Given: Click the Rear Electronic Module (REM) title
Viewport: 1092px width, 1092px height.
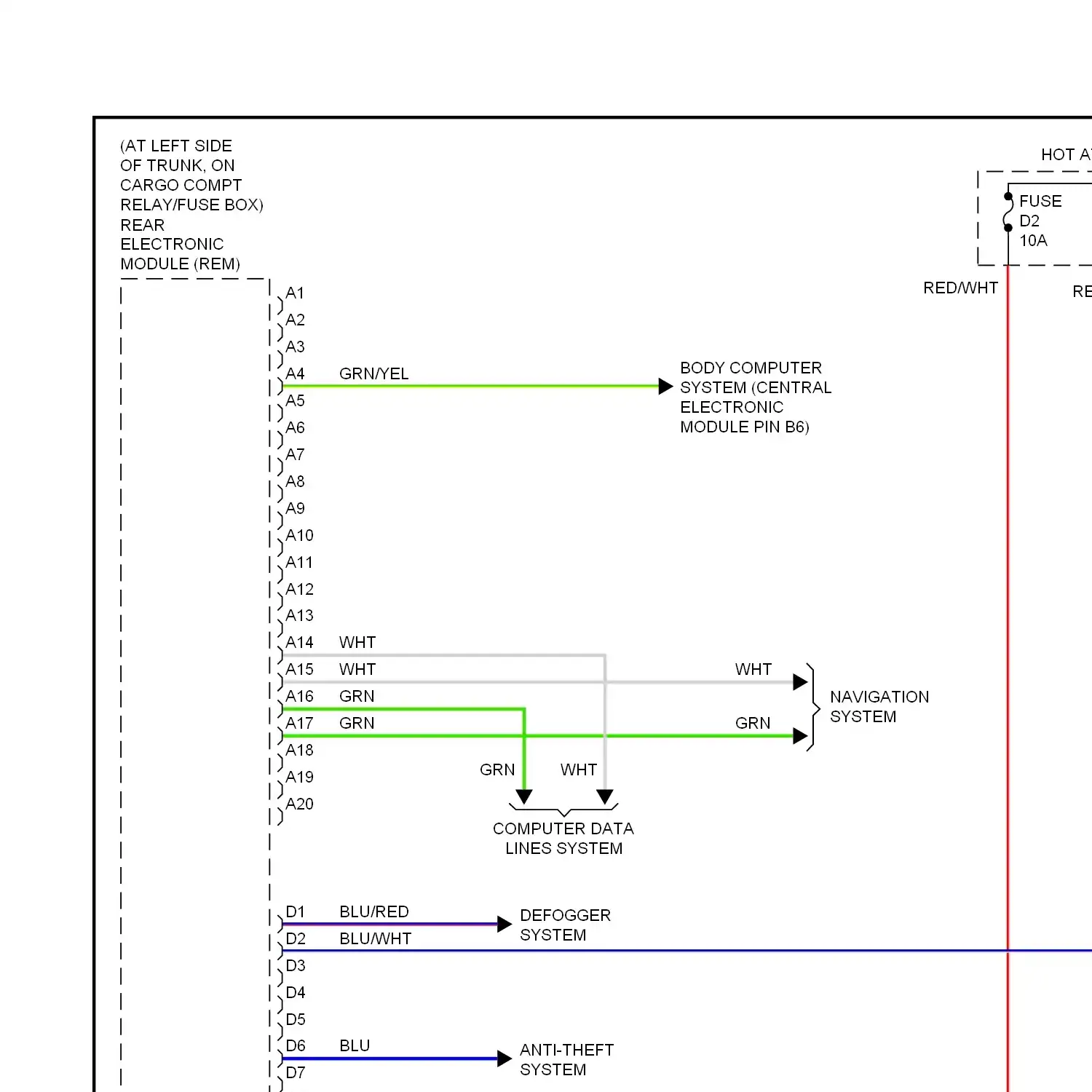Looking at the screenshot, I should (x=181, y=245).
